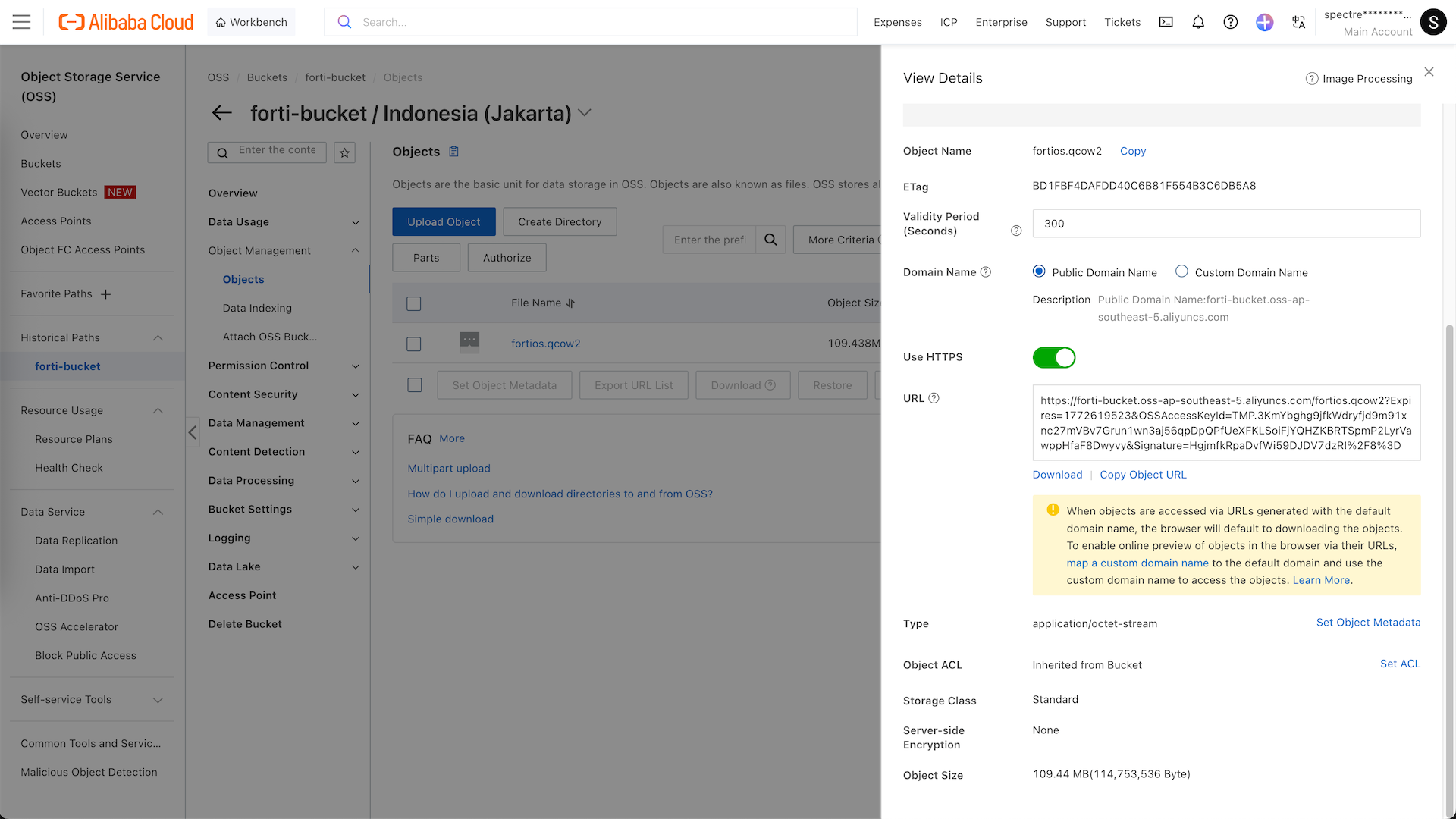Open the hamburger navigation menu

[22, 22]
